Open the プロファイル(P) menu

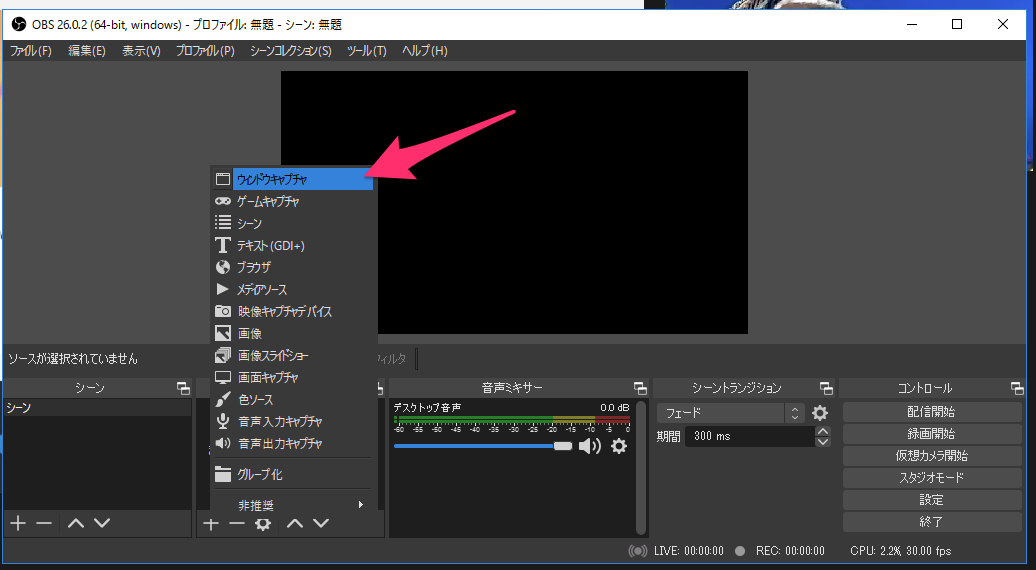[205, 51]
